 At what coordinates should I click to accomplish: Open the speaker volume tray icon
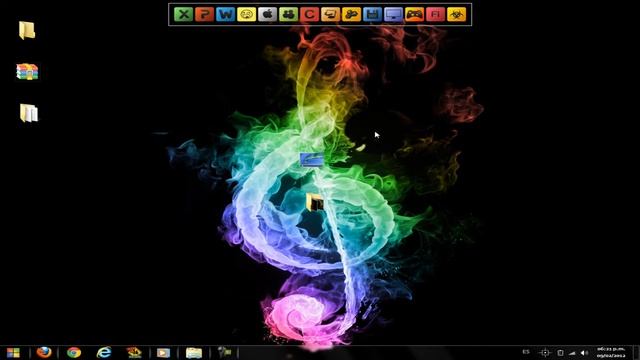(x=584, y=353)
